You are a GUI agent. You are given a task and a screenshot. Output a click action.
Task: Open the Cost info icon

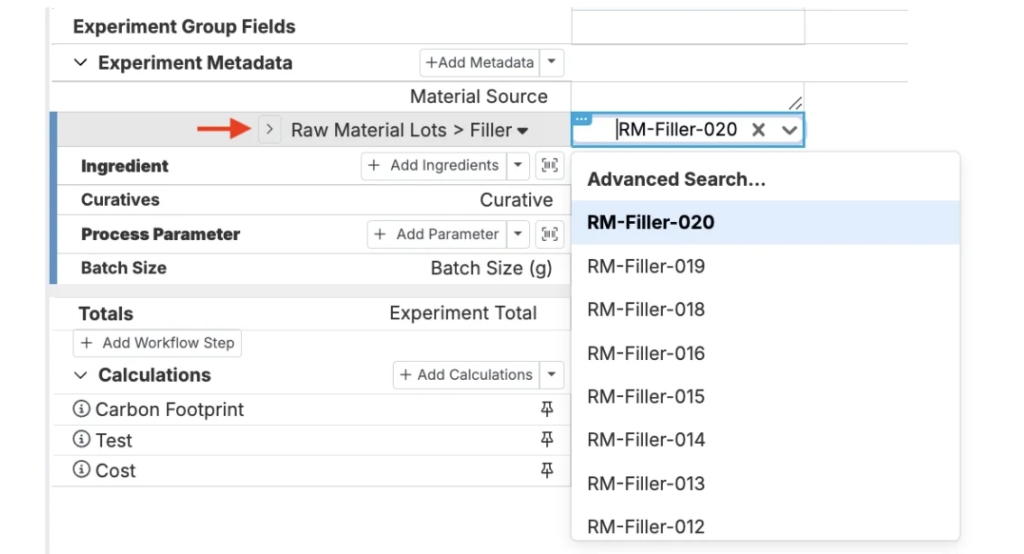[82, 470]
